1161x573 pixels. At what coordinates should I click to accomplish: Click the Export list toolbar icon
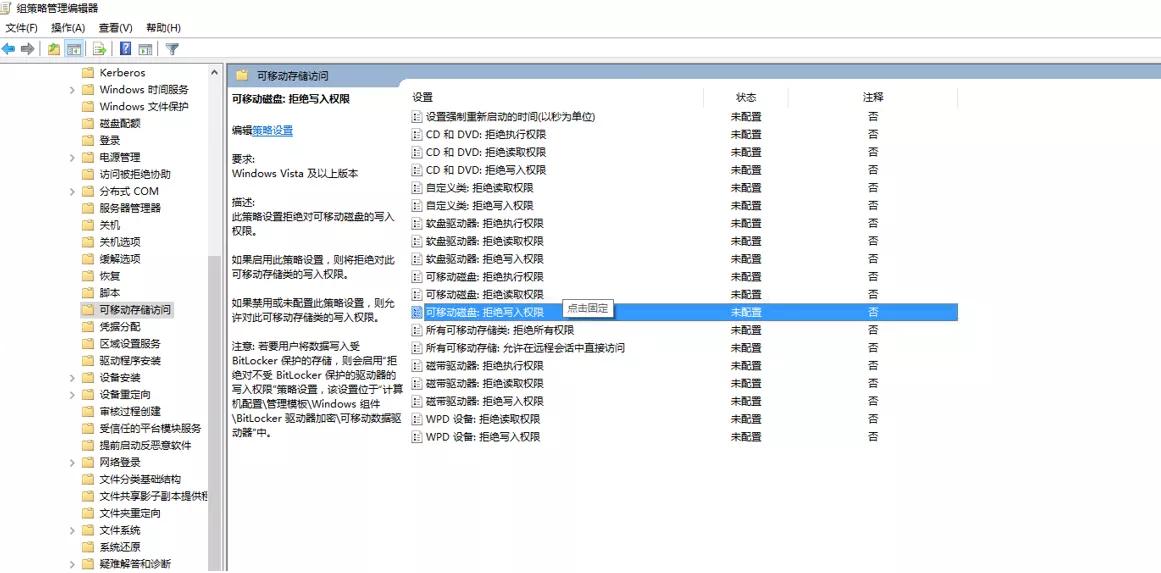pos(99,50)
